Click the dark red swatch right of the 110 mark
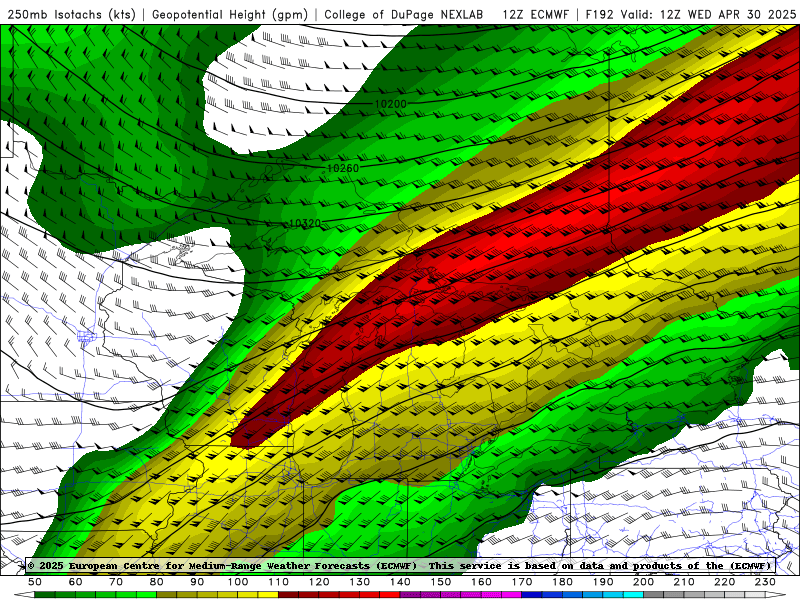 tap(288, 595)
